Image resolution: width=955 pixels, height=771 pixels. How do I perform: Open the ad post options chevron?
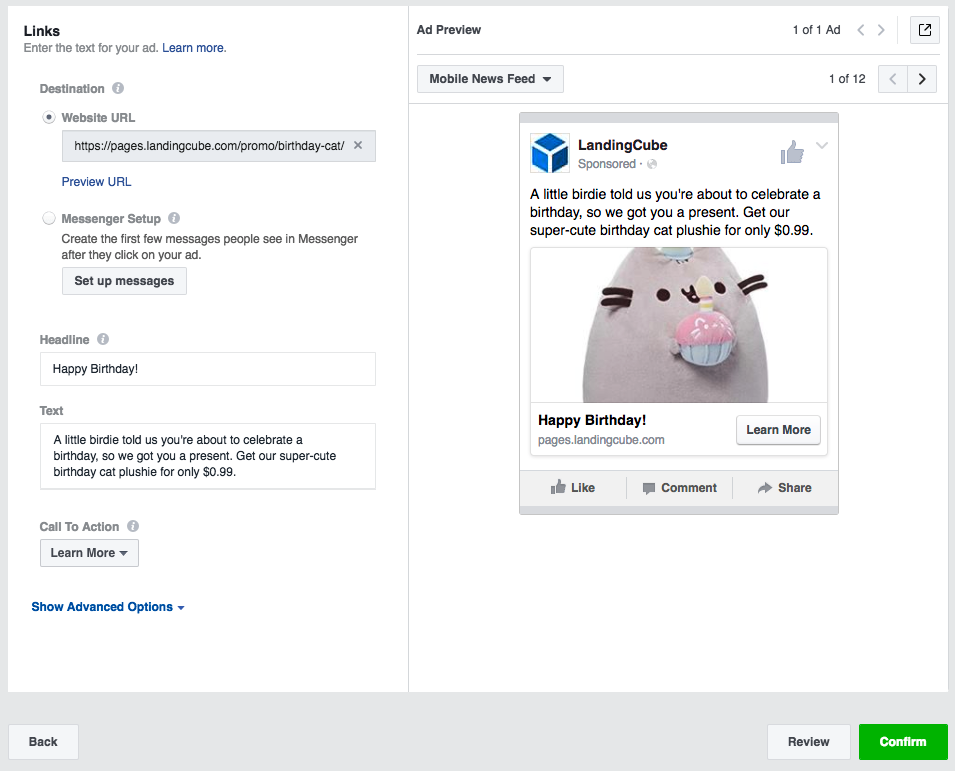[x=822, y=145]
